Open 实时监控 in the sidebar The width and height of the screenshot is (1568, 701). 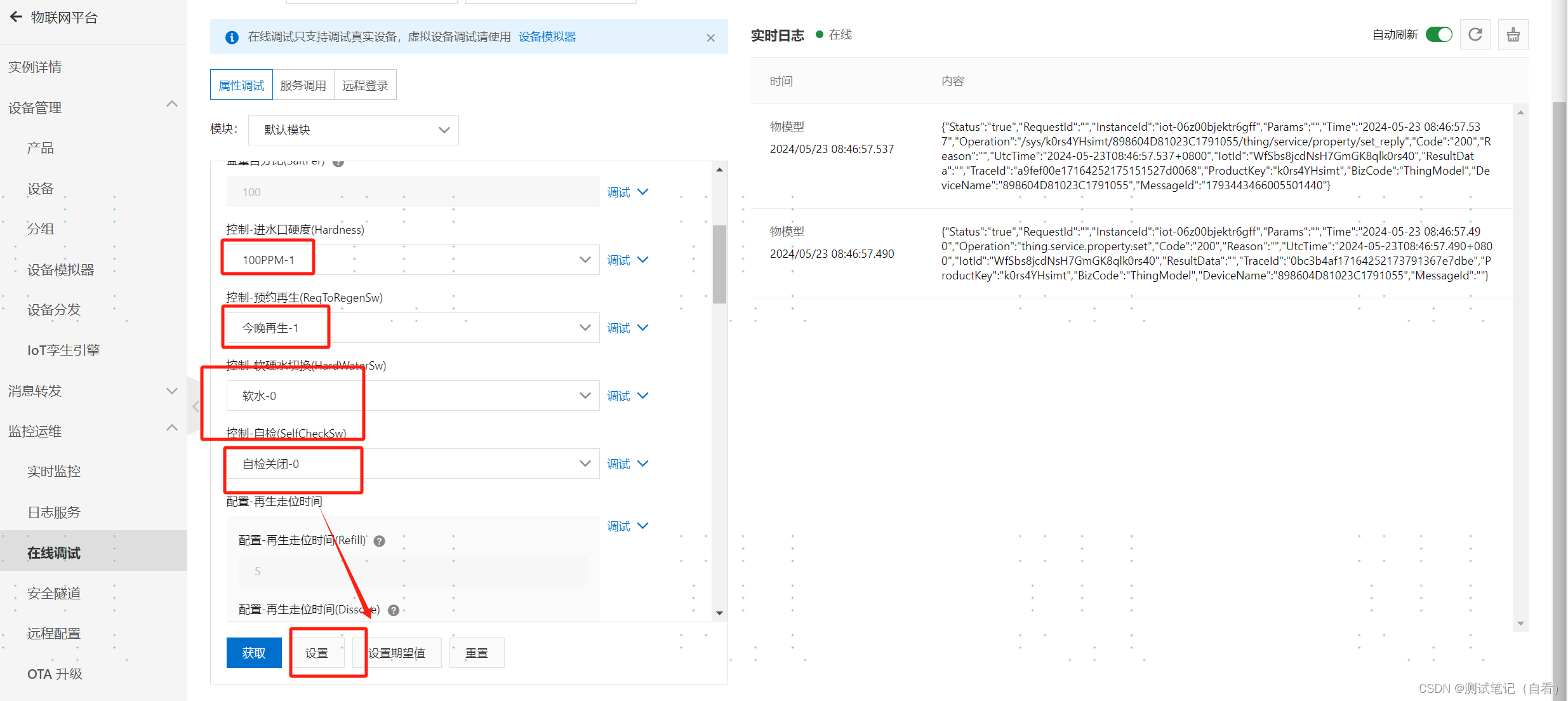pos(54,471)
